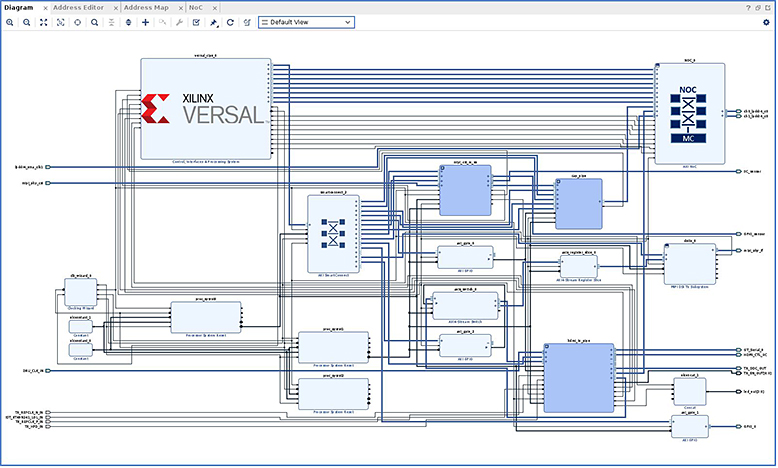778x468 pixels.
Task: Close the Diagram tab
Action: coord(45,8)
